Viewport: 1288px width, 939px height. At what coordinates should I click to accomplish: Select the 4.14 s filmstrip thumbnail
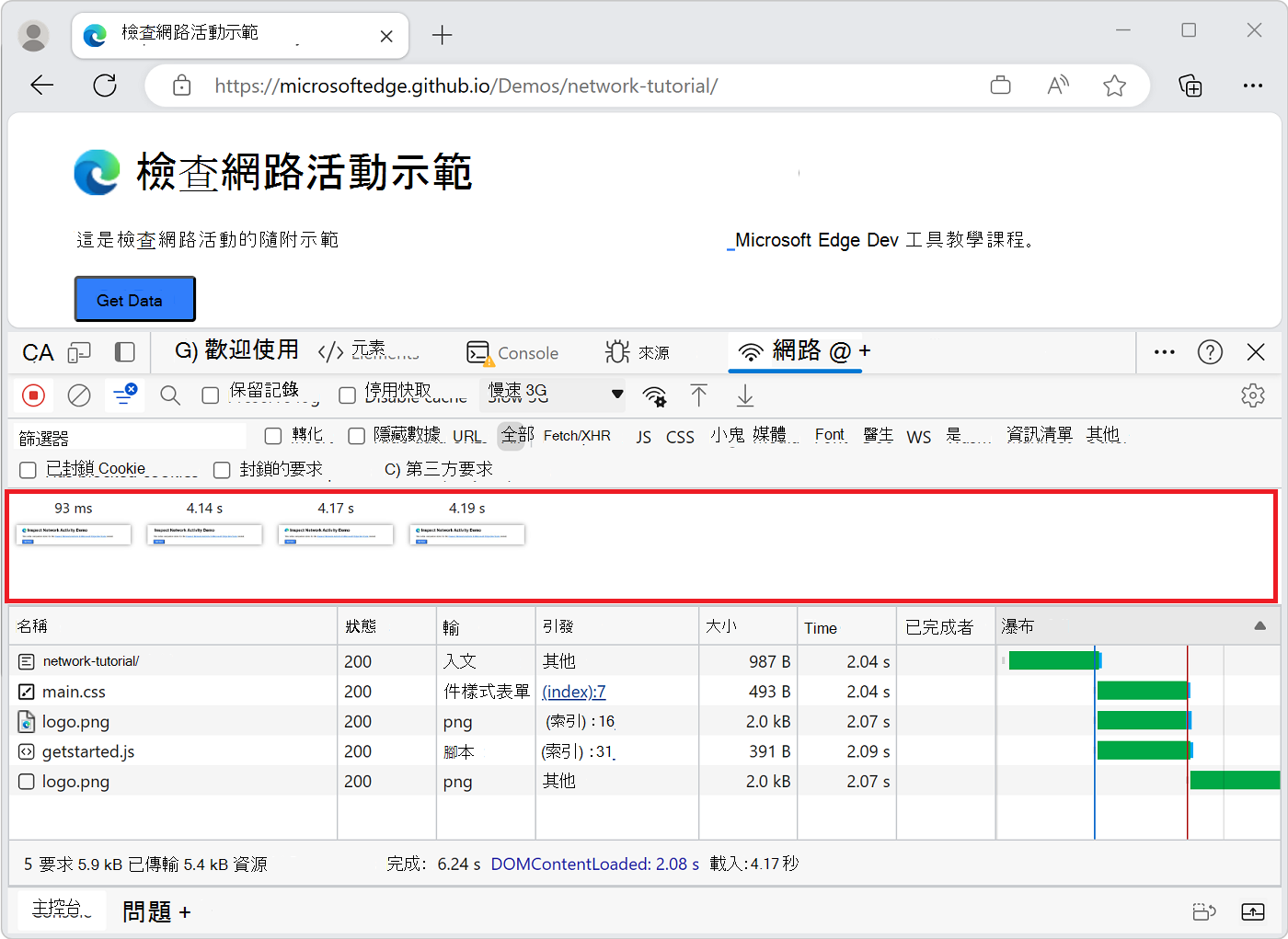point(204,534)
